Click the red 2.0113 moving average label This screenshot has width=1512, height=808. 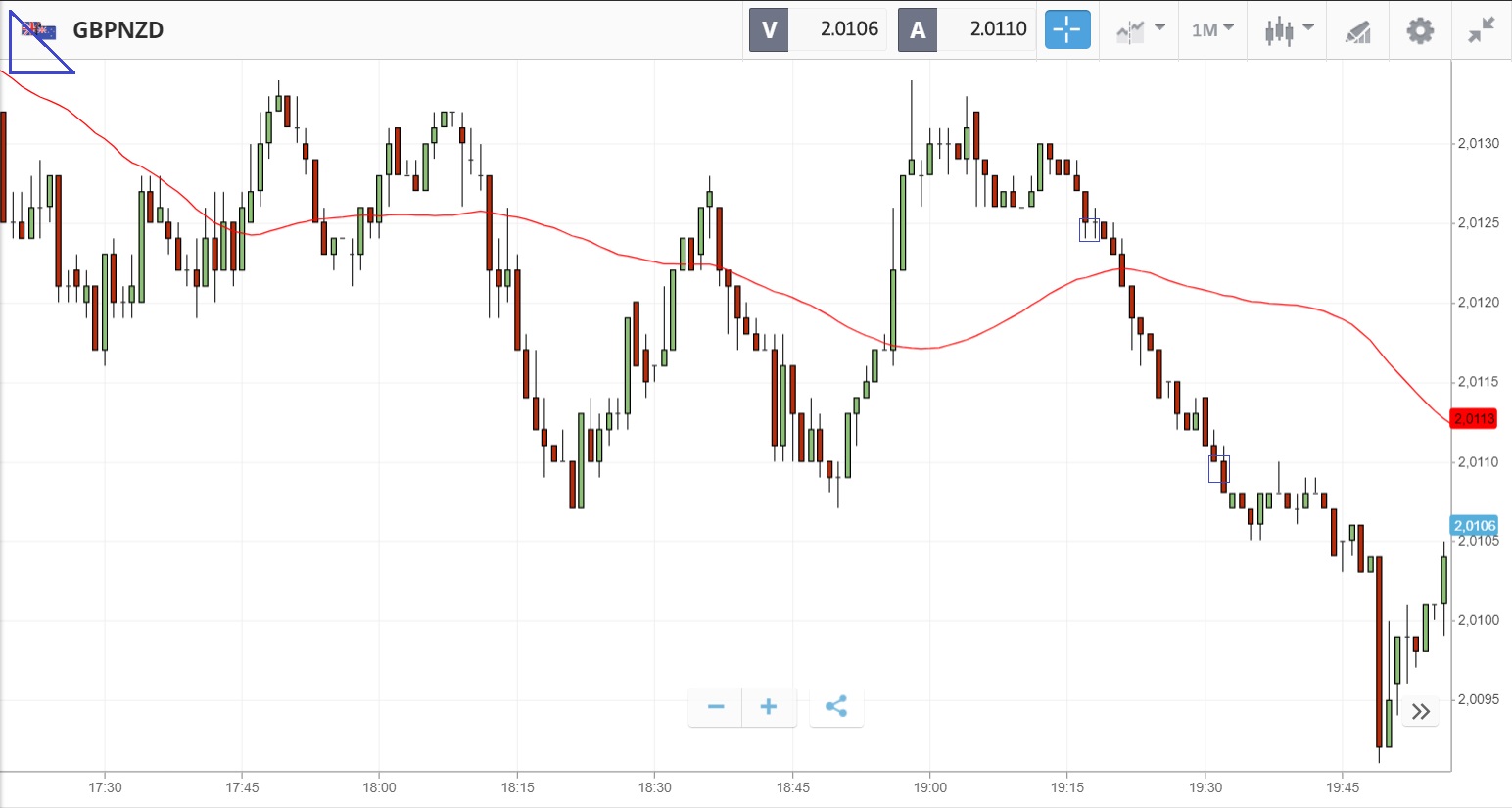(x=1474, y=419)
